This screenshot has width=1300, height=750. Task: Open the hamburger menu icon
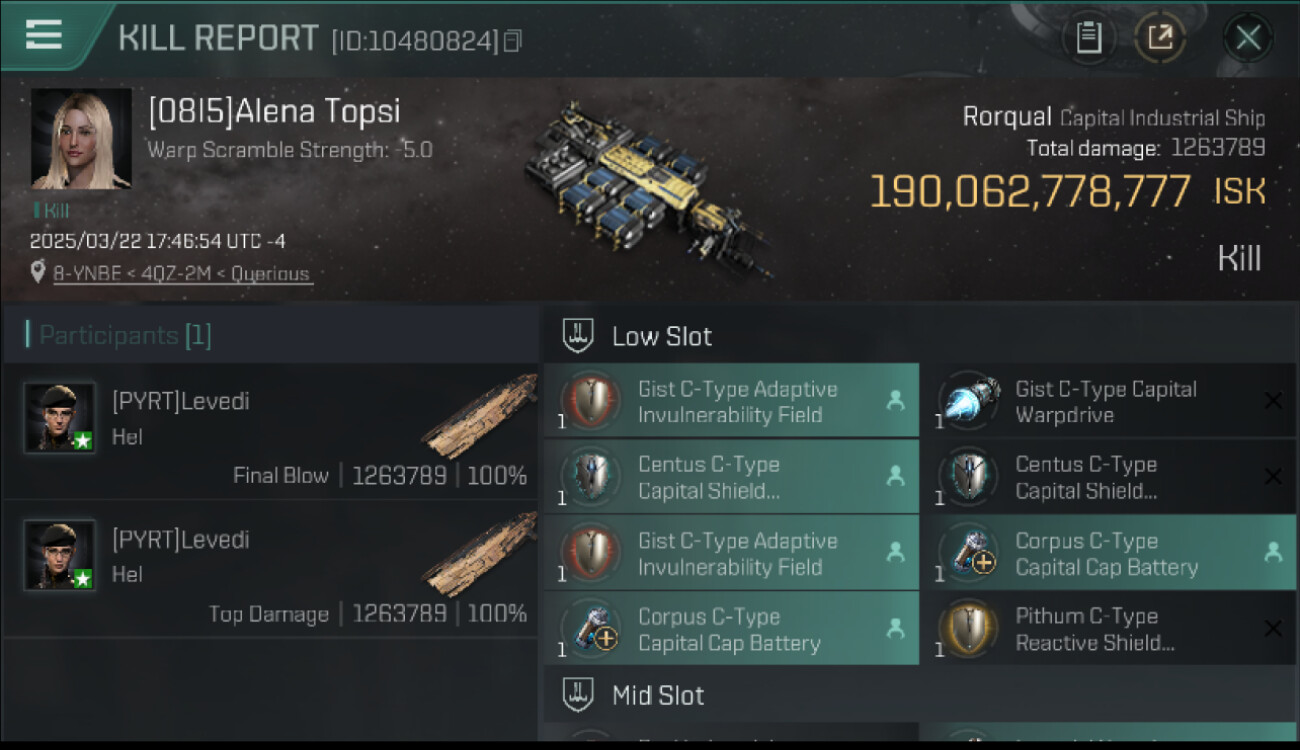[43, 35]
